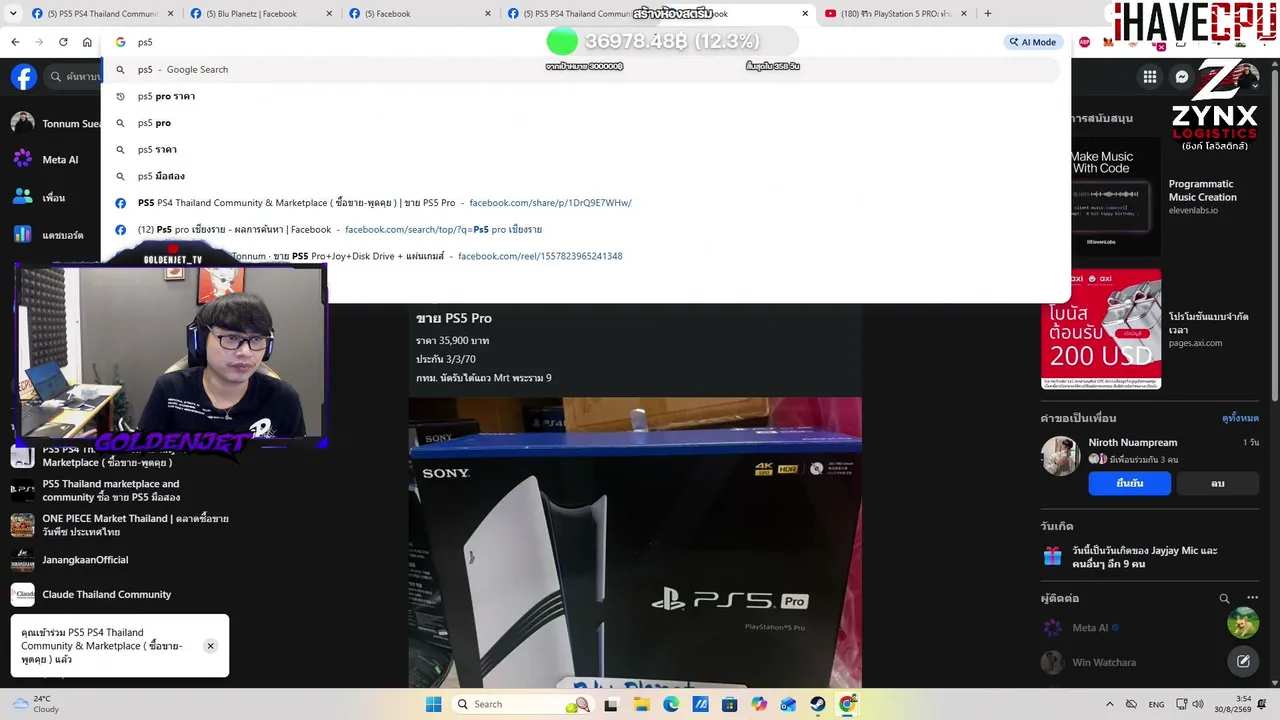Switch to Chrome in the taskbar
Viewport: 1280px width, 720px height.
tap(847, 704)
